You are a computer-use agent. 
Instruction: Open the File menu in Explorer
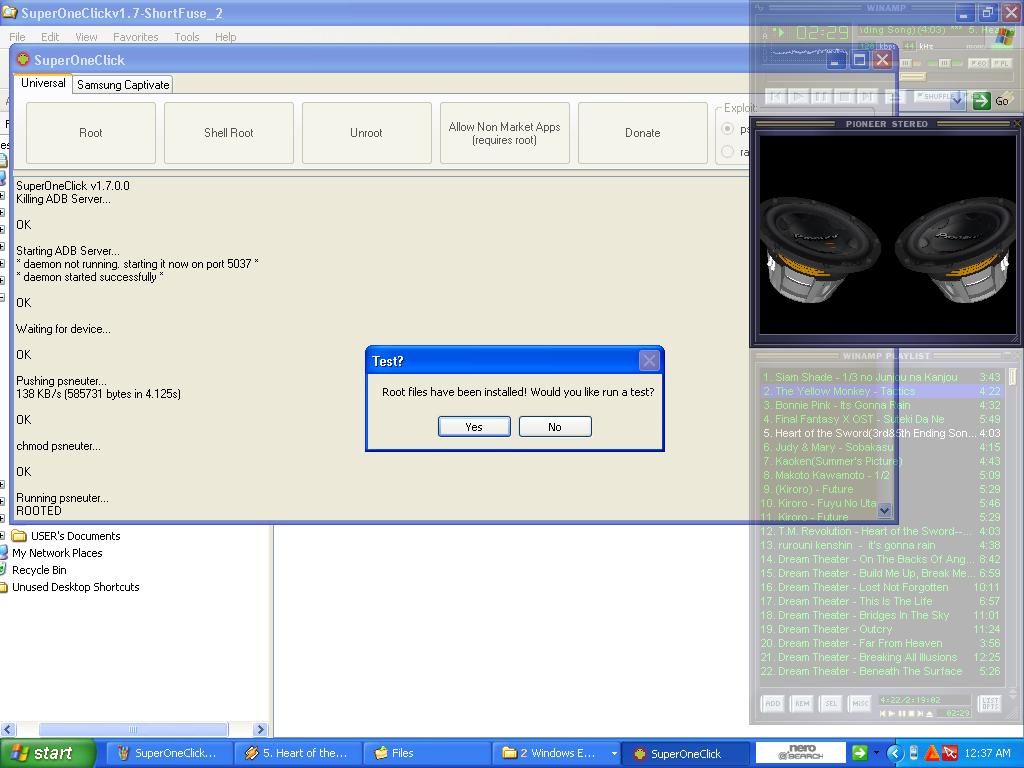pos(17,37)
